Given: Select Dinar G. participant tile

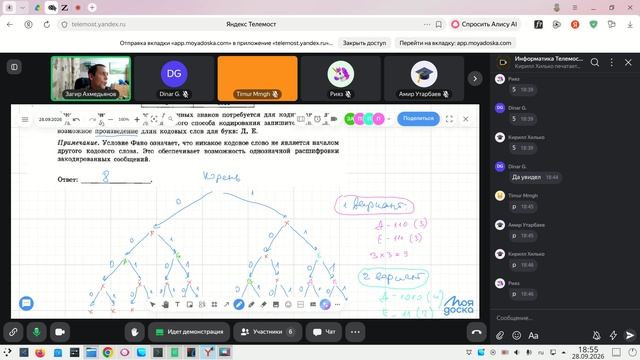Looking at the screenshot, I should 174,78.
